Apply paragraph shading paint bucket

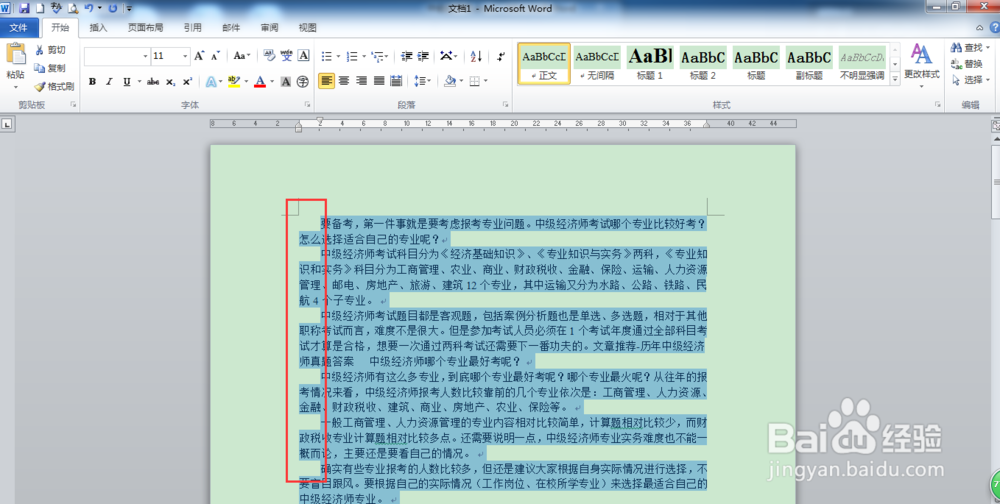coord(450,81)
